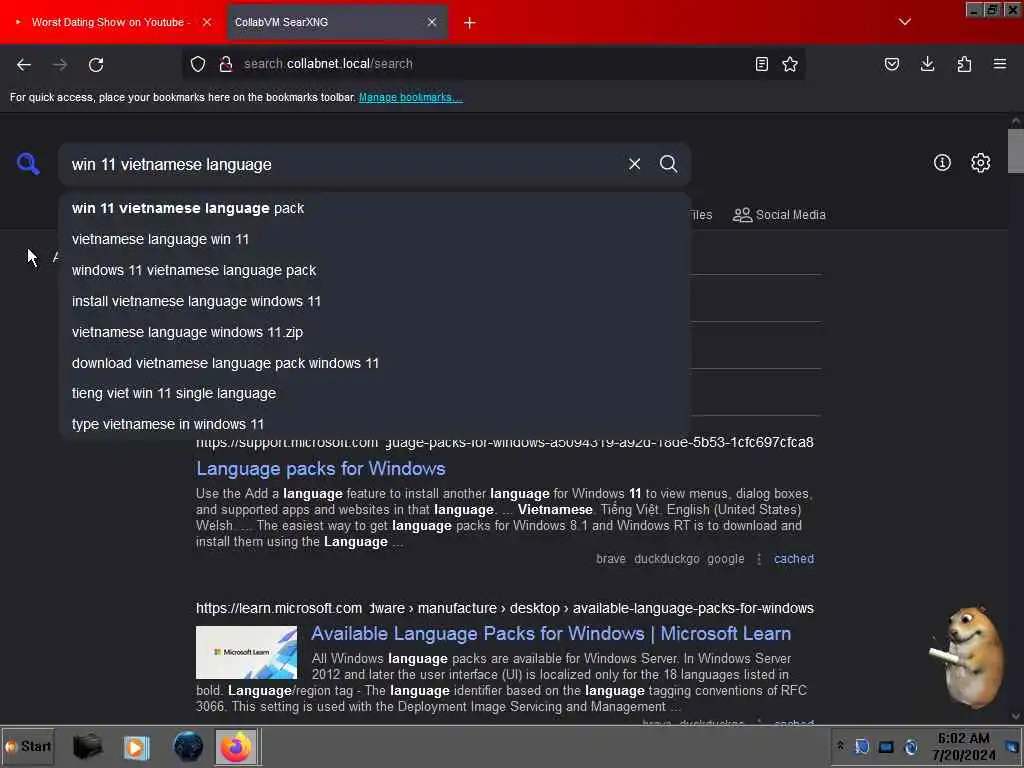
Task: Open the media player taskbar icon
Action: [x=136, y=746]
